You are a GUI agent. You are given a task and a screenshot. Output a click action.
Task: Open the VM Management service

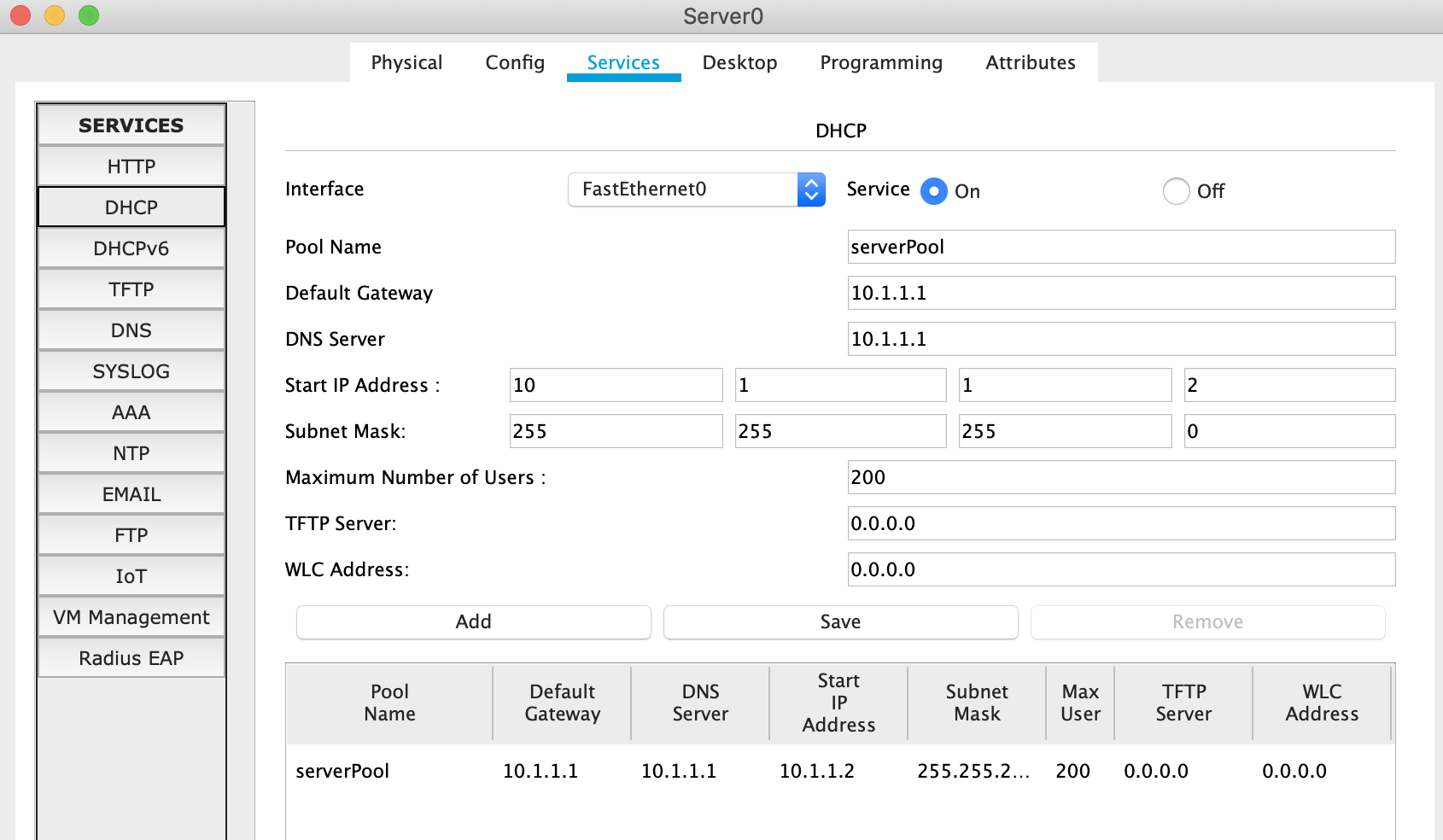coord(131,617)
